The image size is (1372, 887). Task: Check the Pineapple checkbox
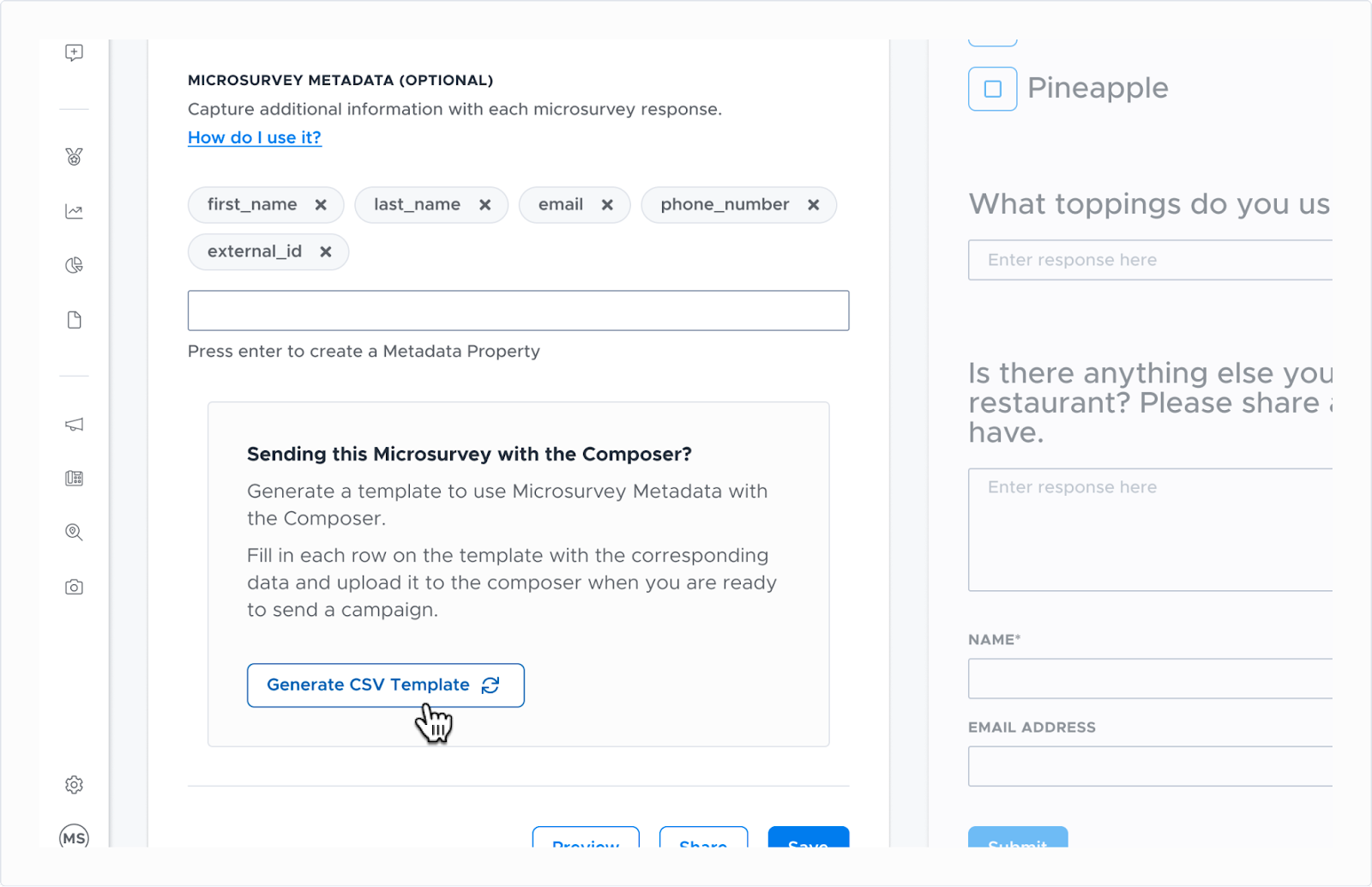(993, 89)
